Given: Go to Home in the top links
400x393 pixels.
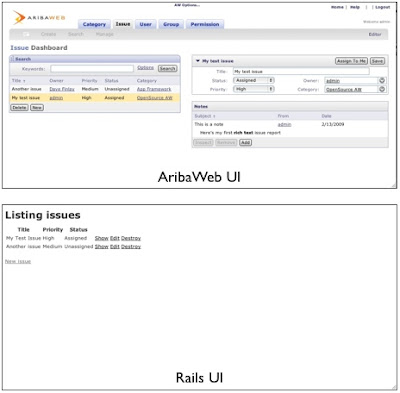Looking at the screenshot, I should (337, 7).
